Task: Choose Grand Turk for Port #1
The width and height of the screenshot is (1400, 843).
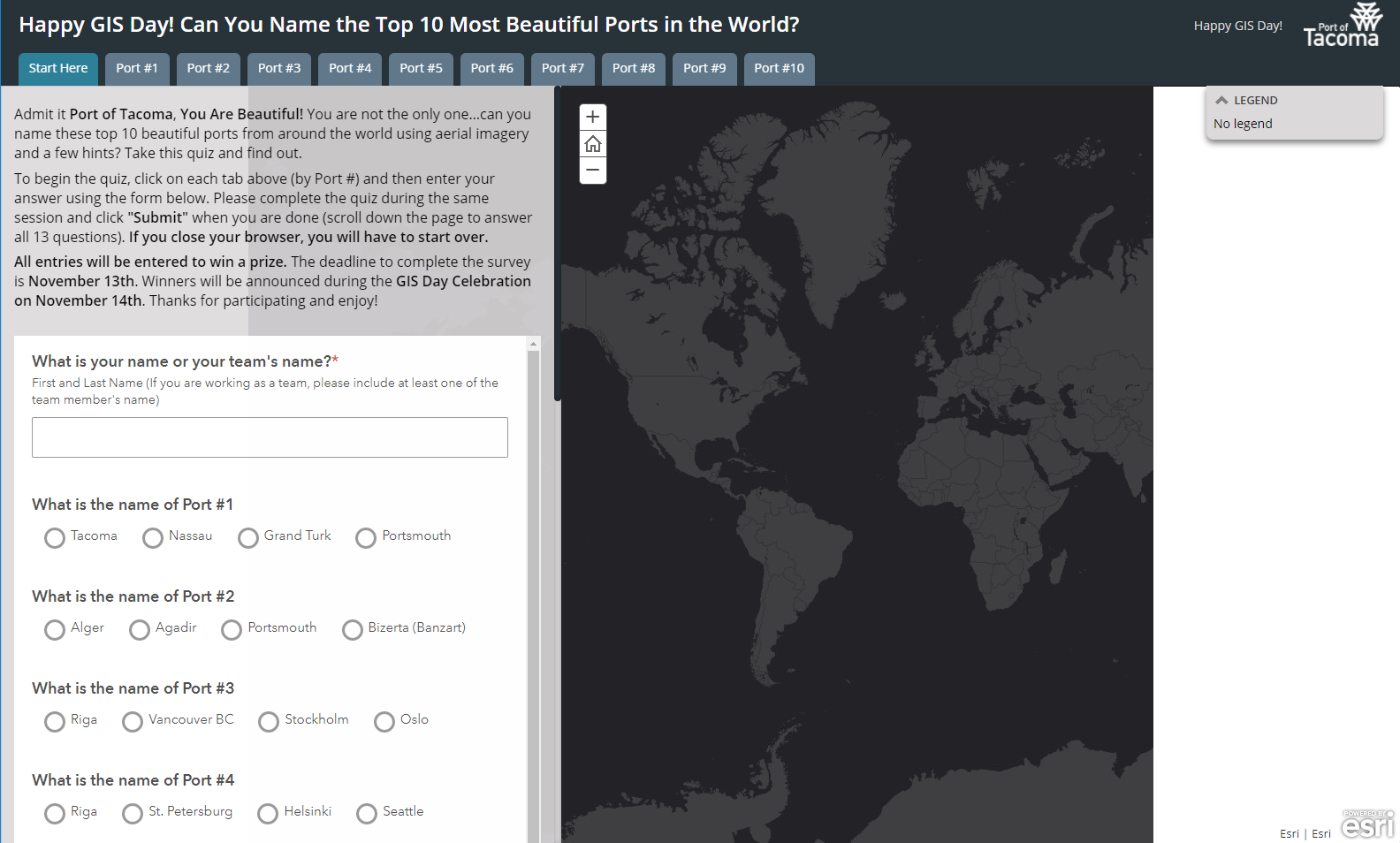Action: (x=248, y=537)
